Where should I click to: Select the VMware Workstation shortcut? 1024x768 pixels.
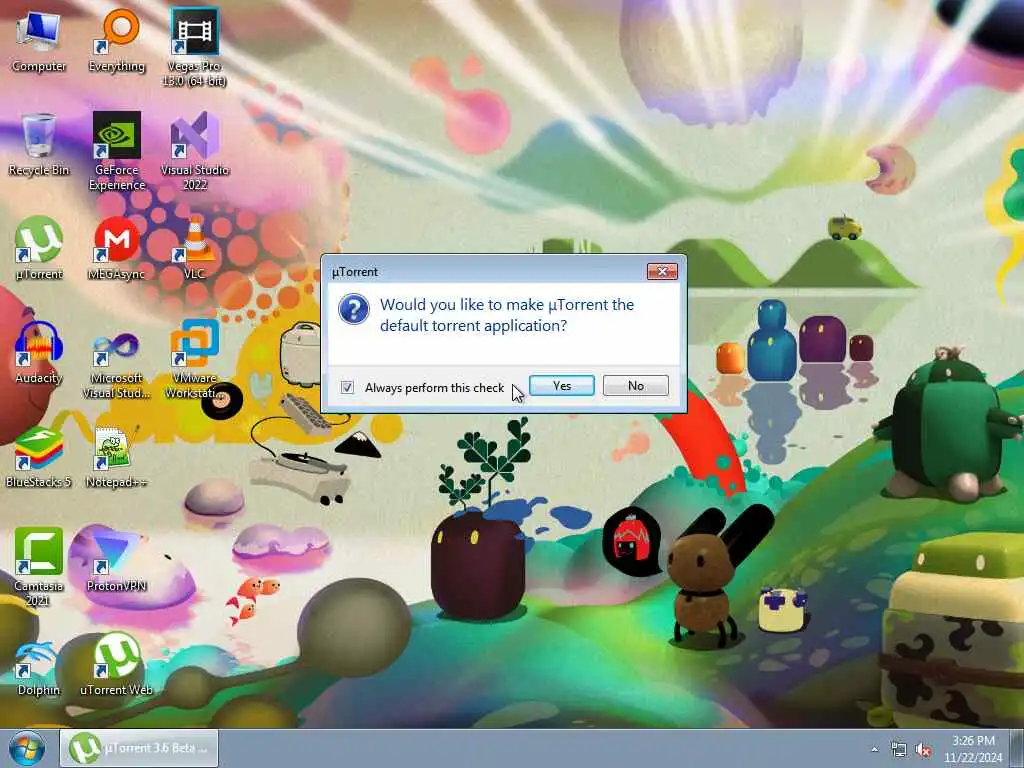(195, 360)
